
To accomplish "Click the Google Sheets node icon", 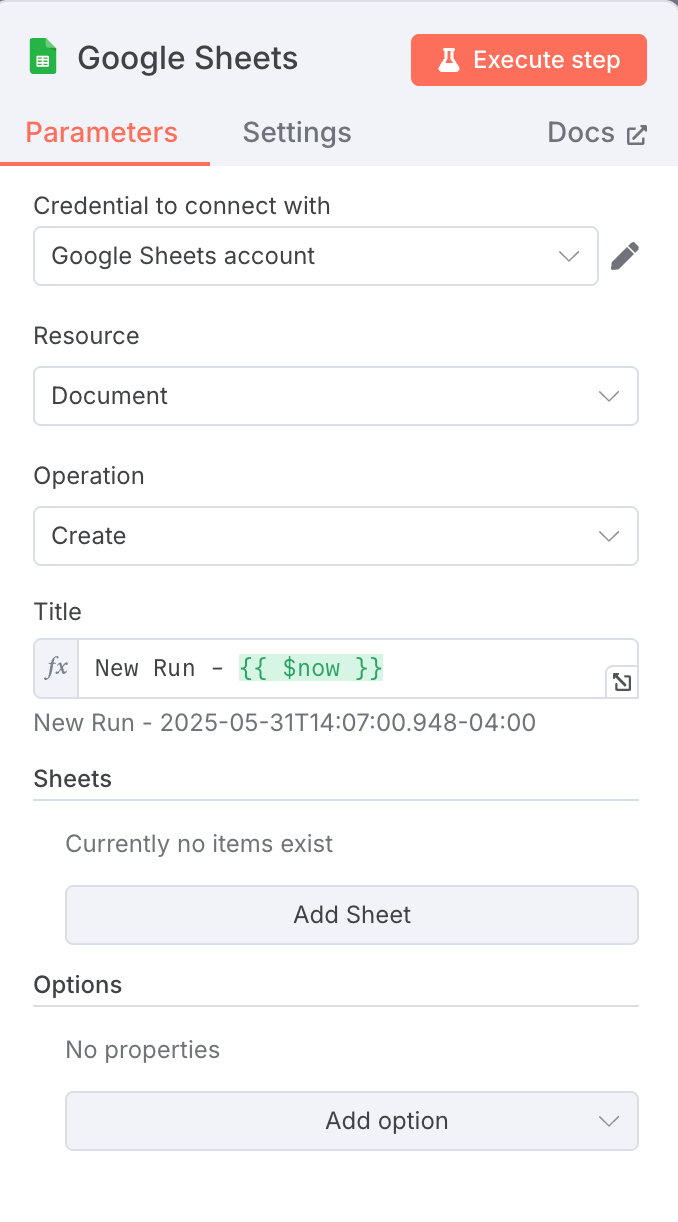I will (x=43, y=58).
